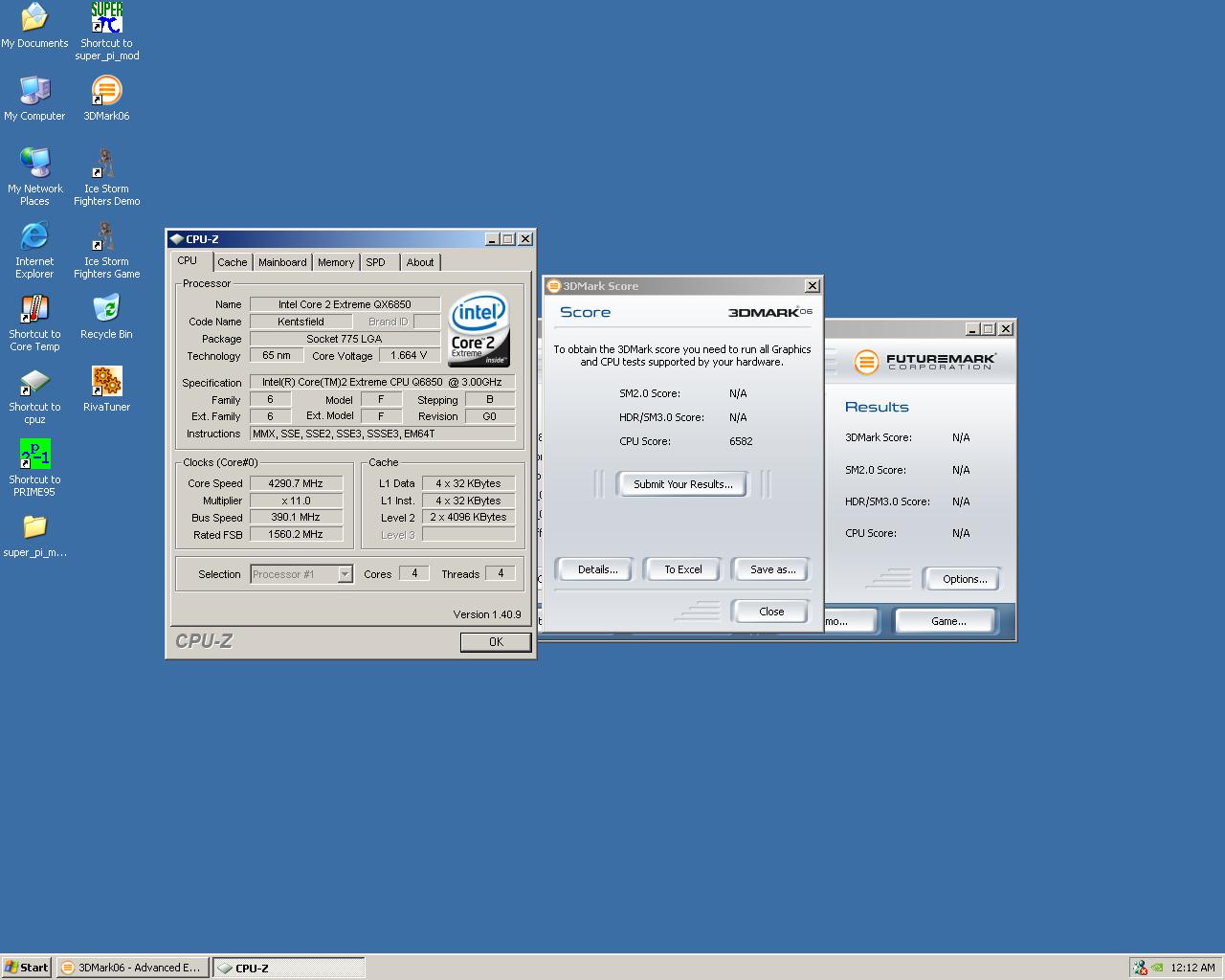The image size is (1225, 980).
Task: Click the To Excel button
Action: tap(683, 569)
